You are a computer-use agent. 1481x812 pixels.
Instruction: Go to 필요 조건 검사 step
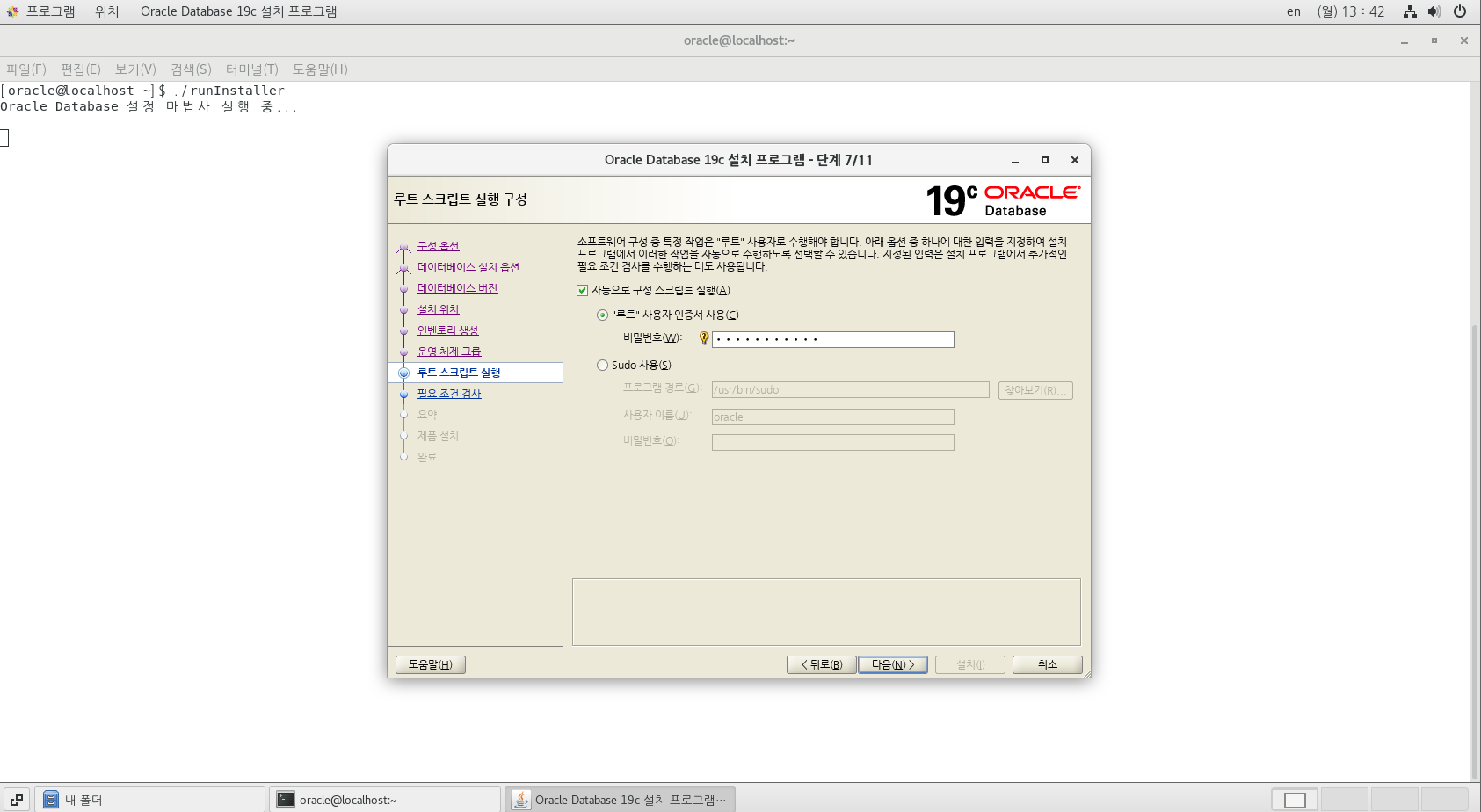coord(449,394)
